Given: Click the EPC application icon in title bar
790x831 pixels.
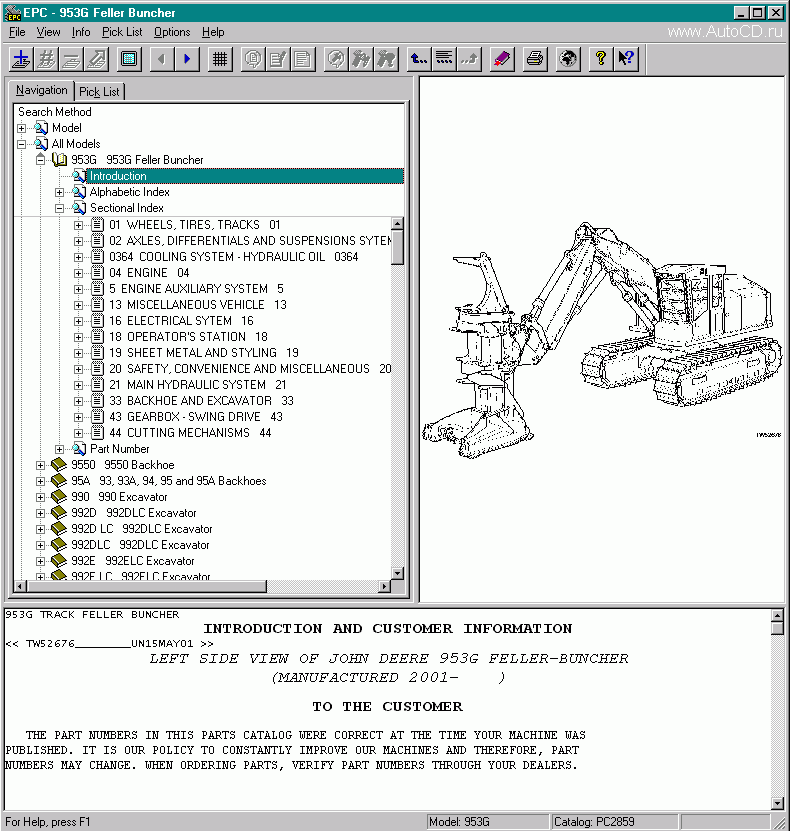Looking at the screenshot, I should click(12, 13).
